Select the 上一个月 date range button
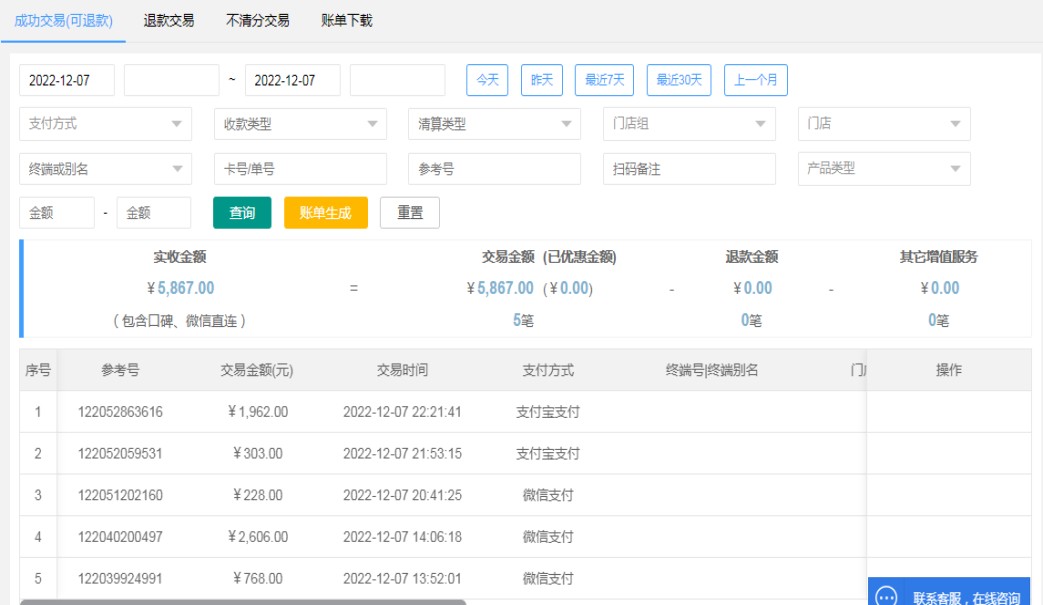1043x605 pixels. 756,80
